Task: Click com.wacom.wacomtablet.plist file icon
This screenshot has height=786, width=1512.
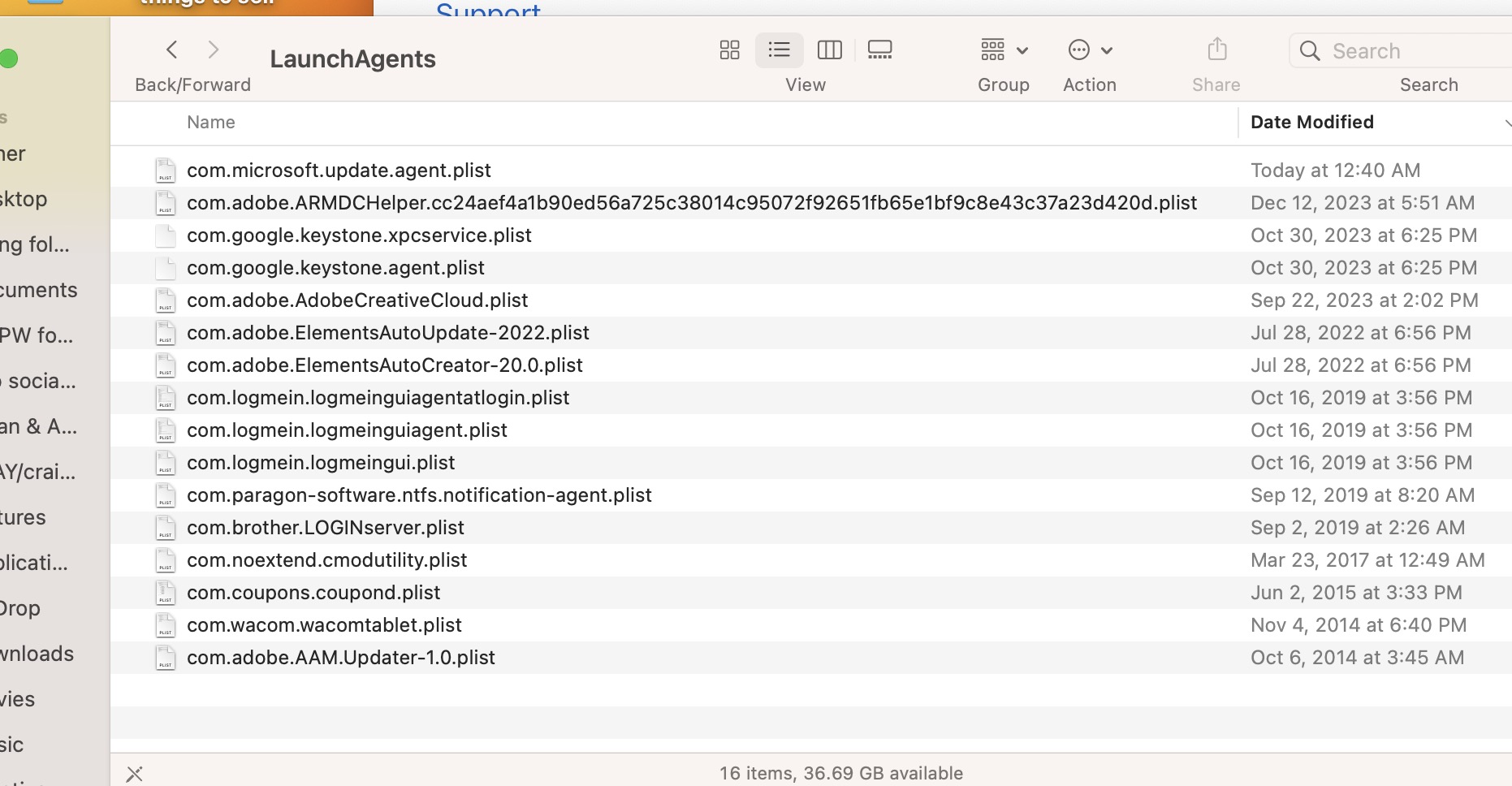Action: pyautogui.click(x=166, y=625)
